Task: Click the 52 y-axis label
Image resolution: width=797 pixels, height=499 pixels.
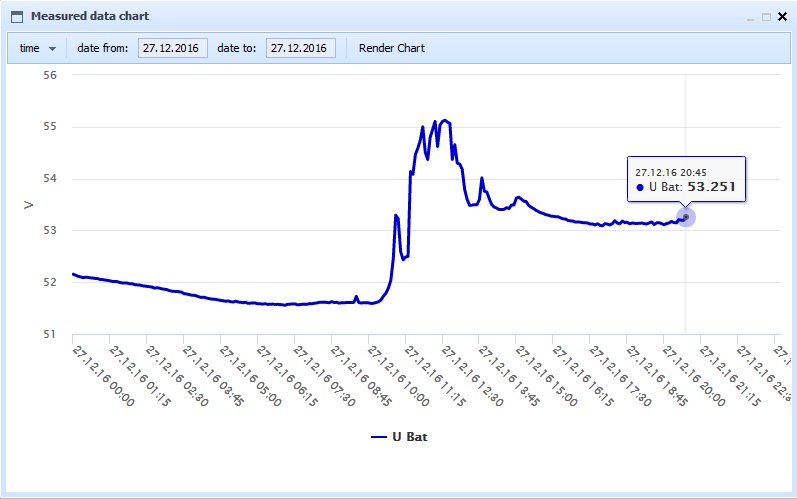Action: click(x=50, y=282)
